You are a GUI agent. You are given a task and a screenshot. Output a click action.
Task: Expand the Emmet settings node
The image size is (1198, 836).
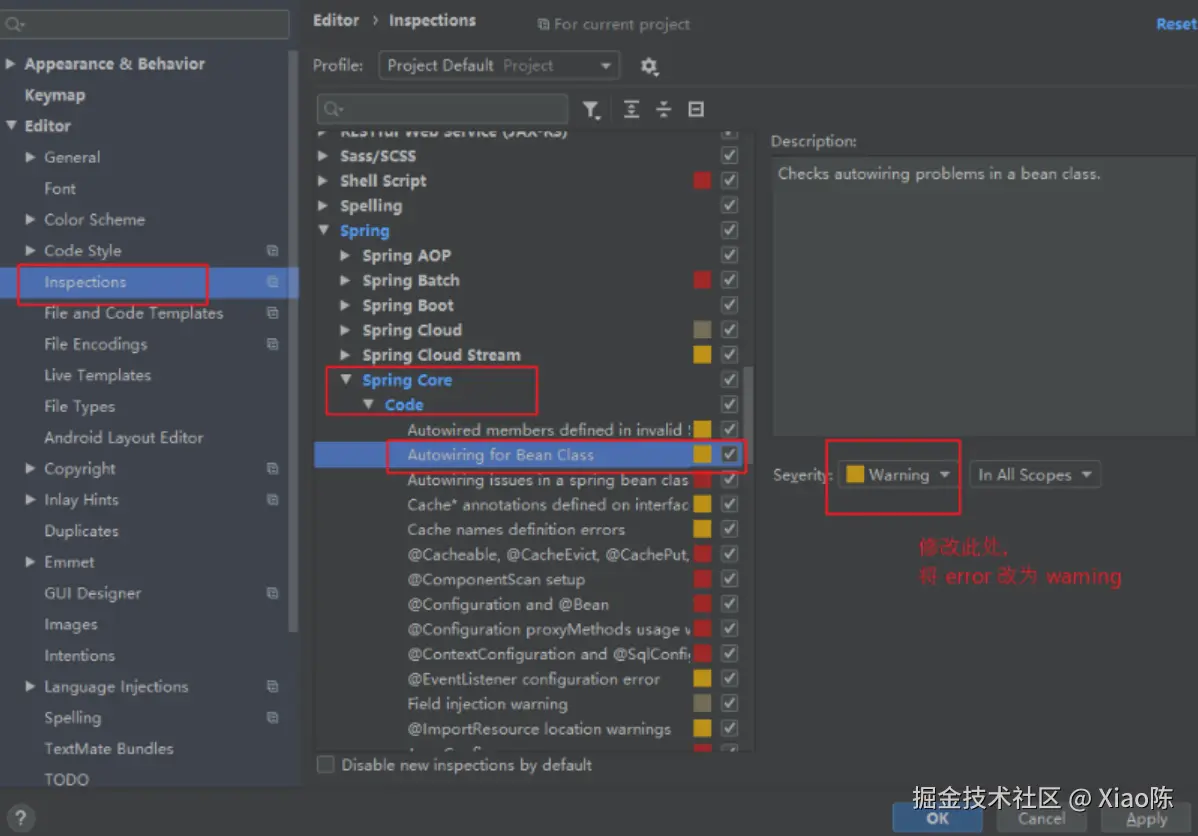[30, 562]
